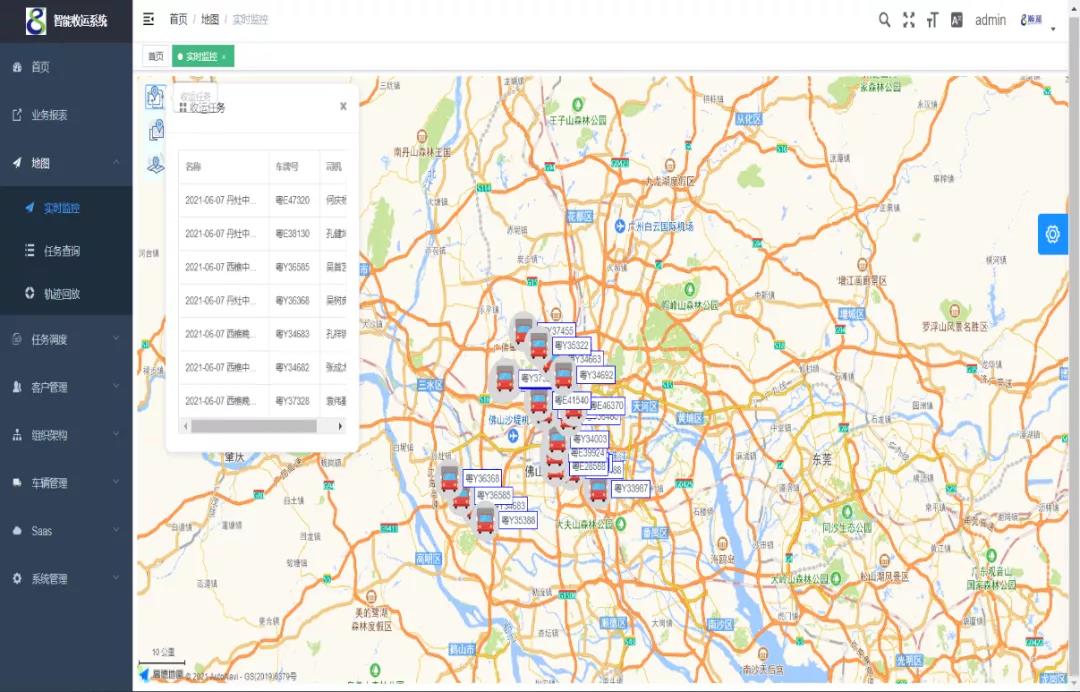Click the language switch icon in header
The image size is (1080, 692).
(x=957, y=20)
